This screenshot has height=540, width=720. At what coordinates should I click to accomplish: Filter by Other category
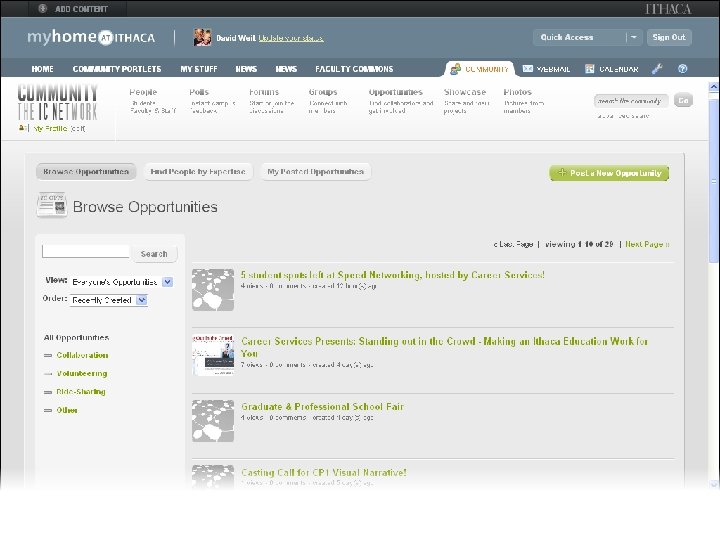[67, 411]
